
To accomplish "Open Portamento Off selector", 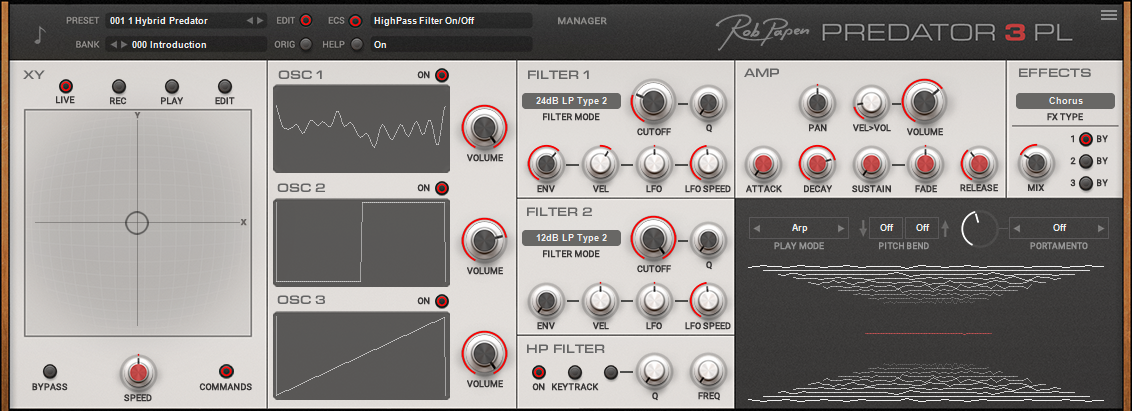I will 1059,228.
